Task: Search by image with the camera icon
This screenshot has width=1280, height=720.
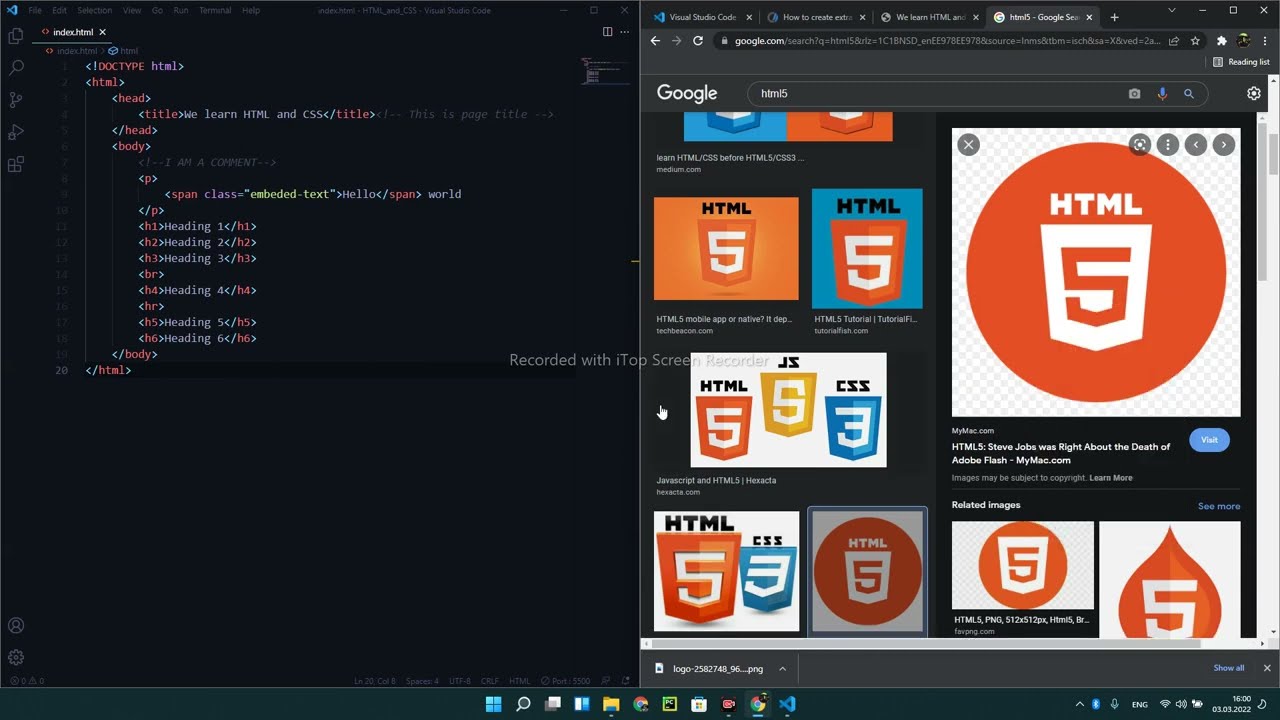Action: click(1134, 93)
